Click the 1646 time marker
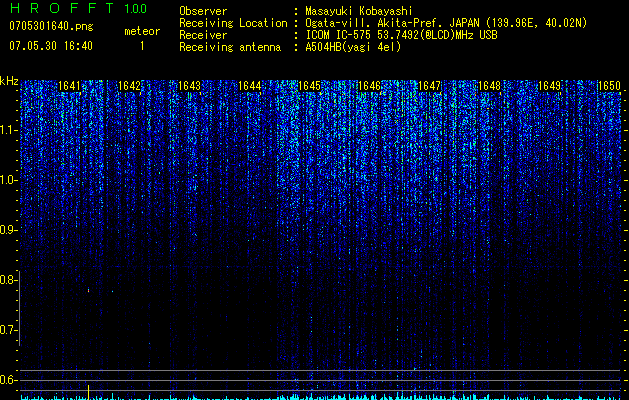 pos(369,86)
